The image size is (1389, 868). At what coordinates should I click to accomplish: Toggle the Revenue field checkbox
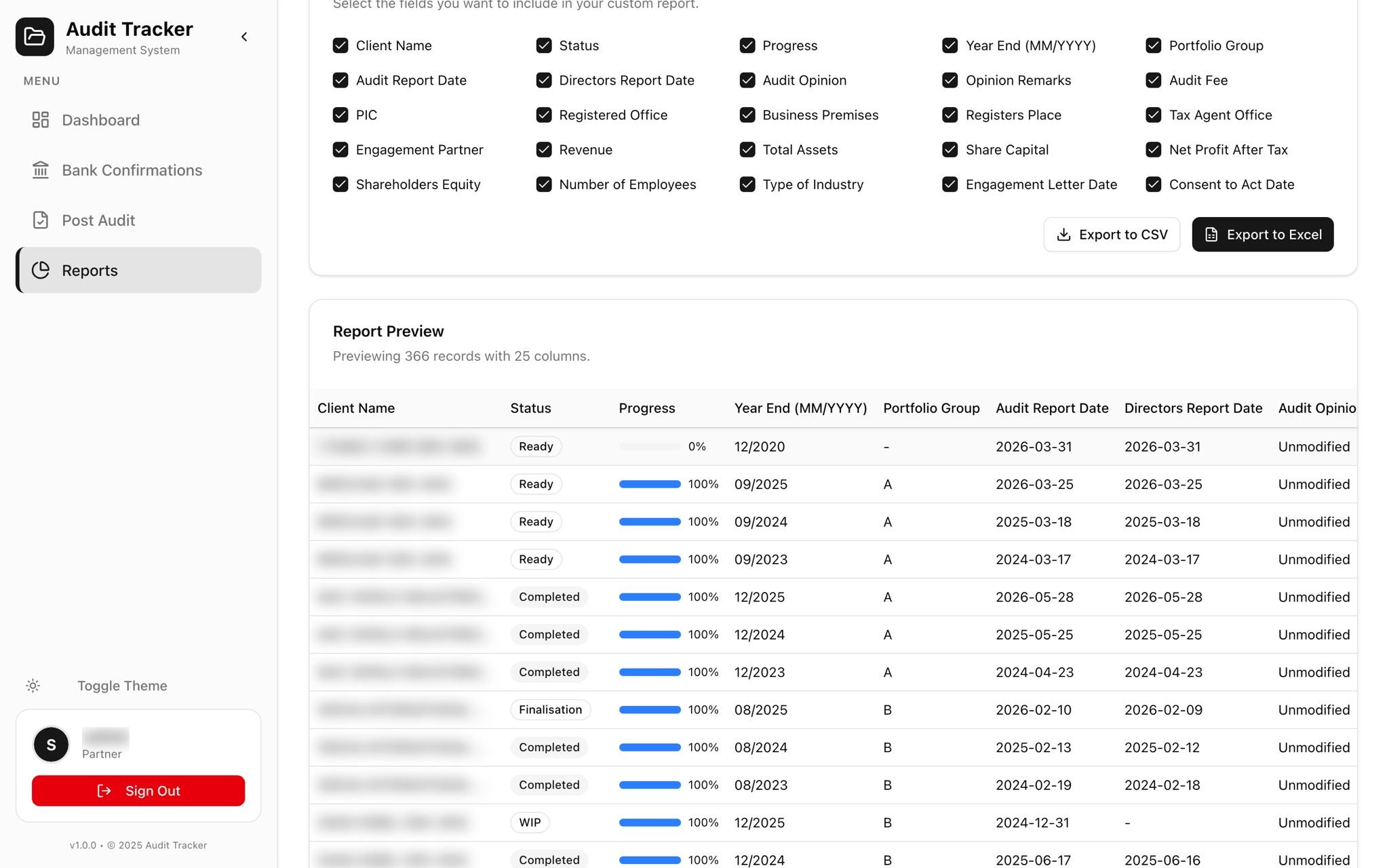(x=544, y=150)
